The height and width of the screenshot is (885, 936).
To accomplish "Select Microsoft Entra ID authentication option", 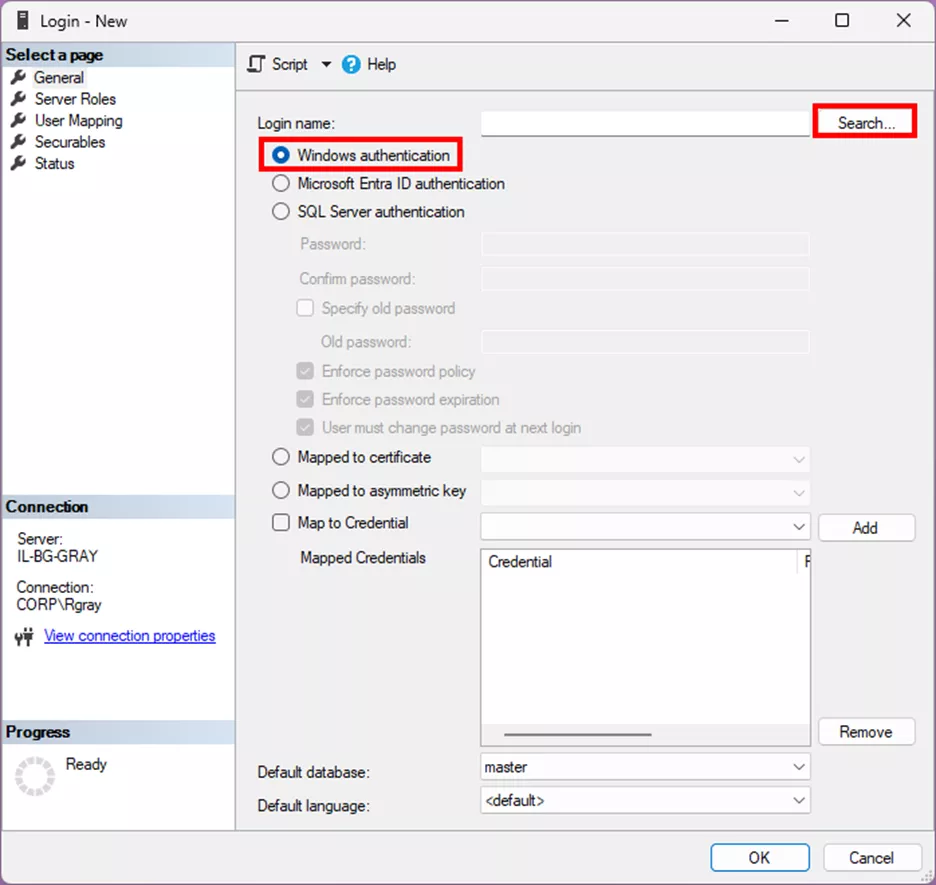I will (x=281, y=183).
